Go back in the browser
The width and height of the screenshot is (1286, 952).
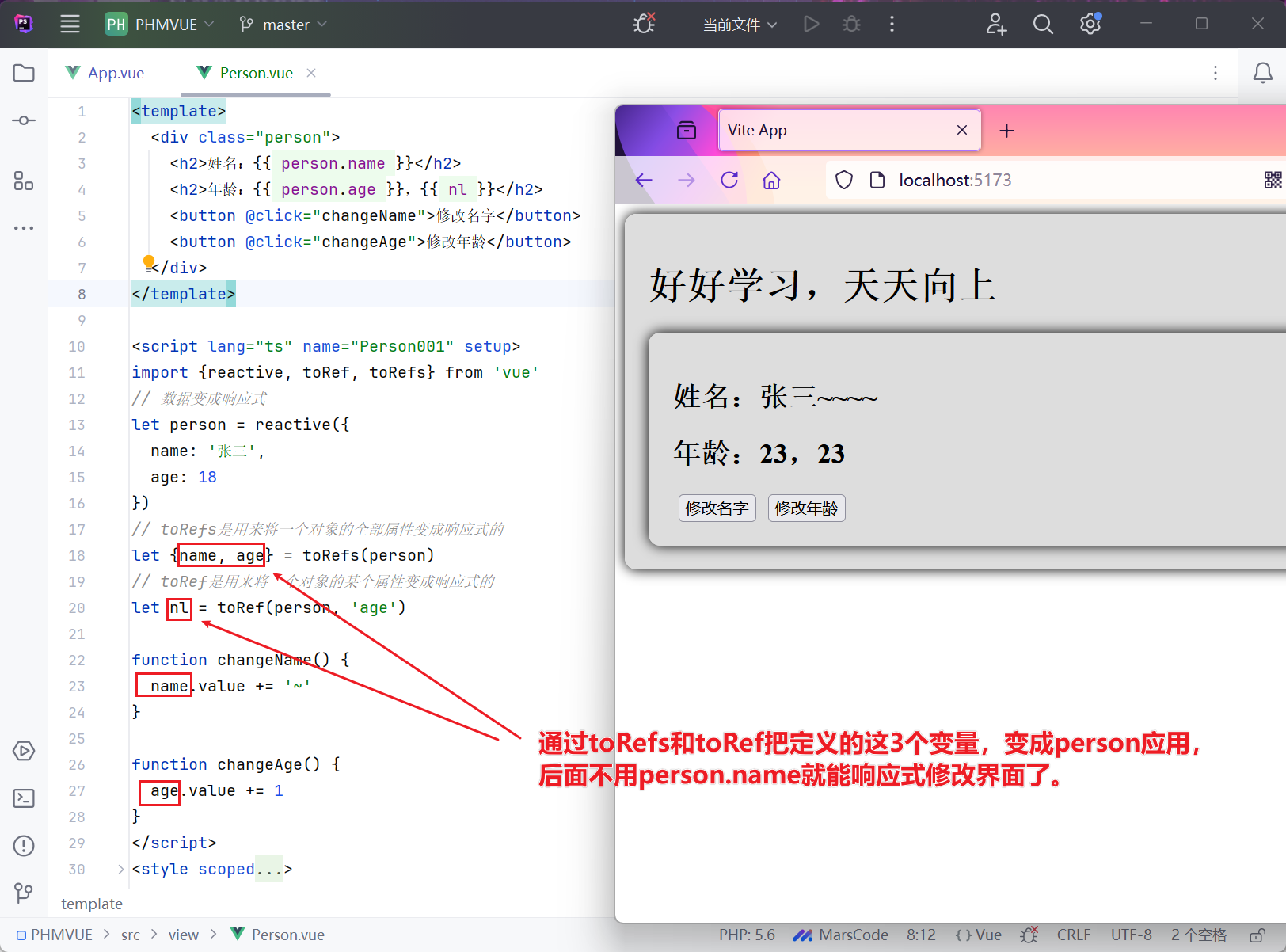[644, 180]
